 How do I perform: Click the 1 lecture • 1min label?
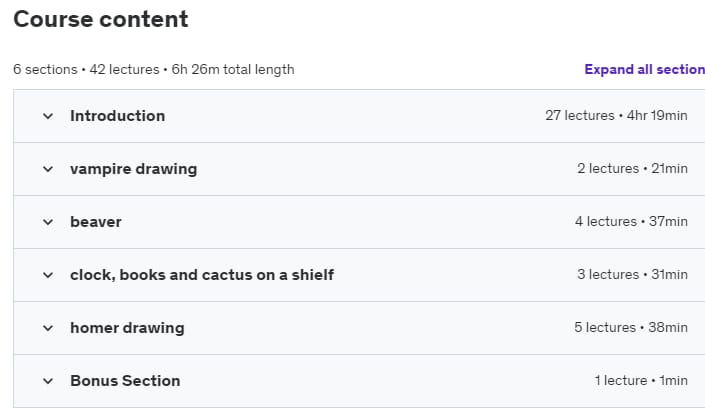point(641,381)
